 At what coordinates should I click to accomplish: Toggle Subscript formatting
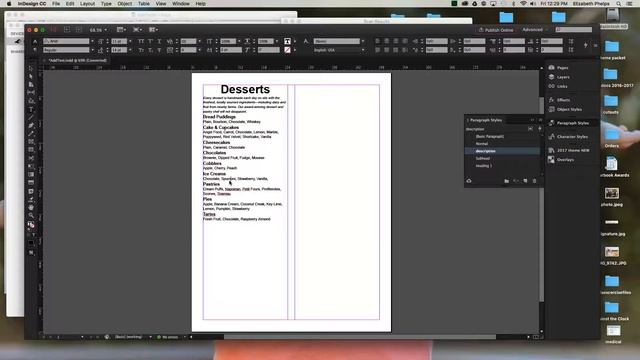click(151, 50)
